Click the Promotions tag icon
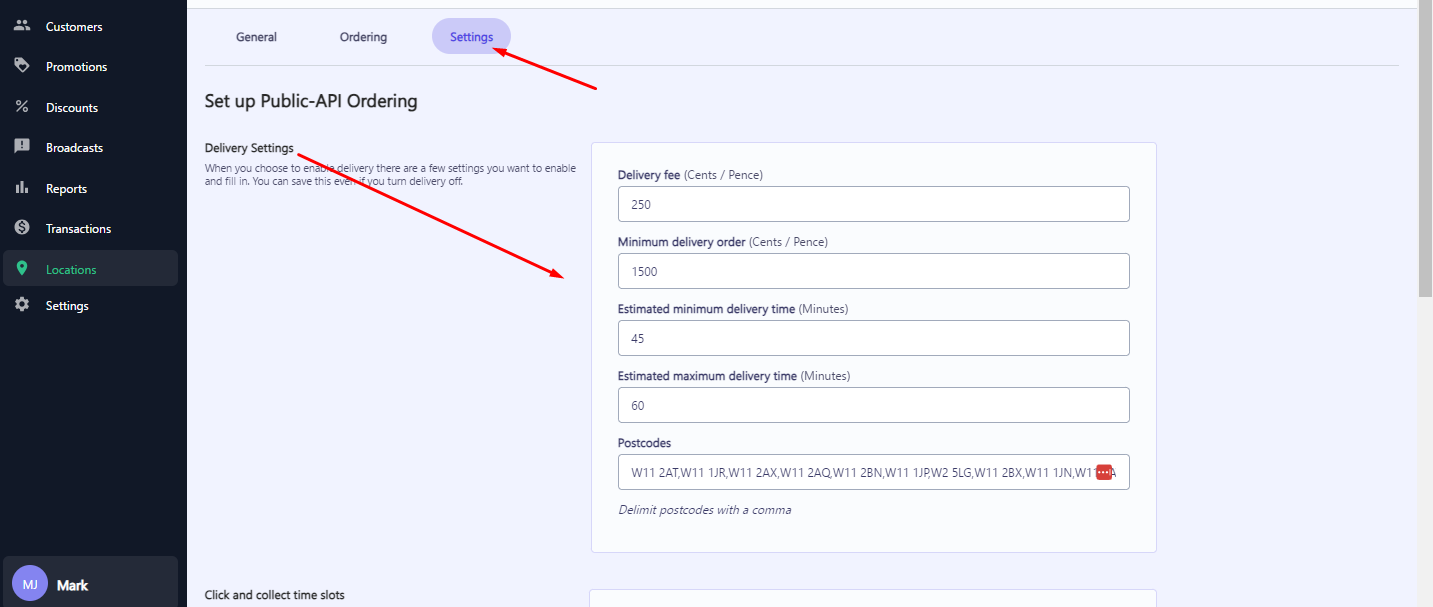This screenshot has height=607, width=1433. [x=22, y=66]
